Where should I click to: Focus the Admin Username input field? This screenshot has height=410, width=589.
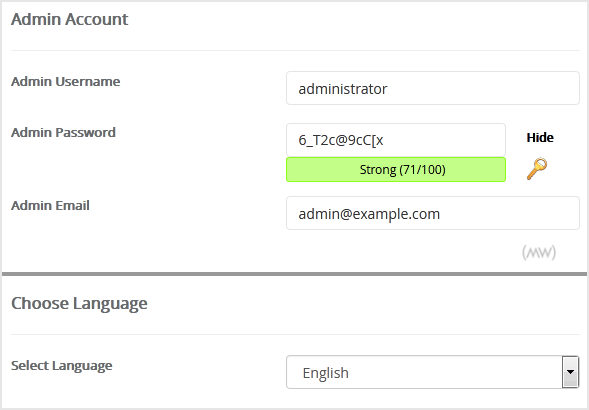tap(433, 88)
